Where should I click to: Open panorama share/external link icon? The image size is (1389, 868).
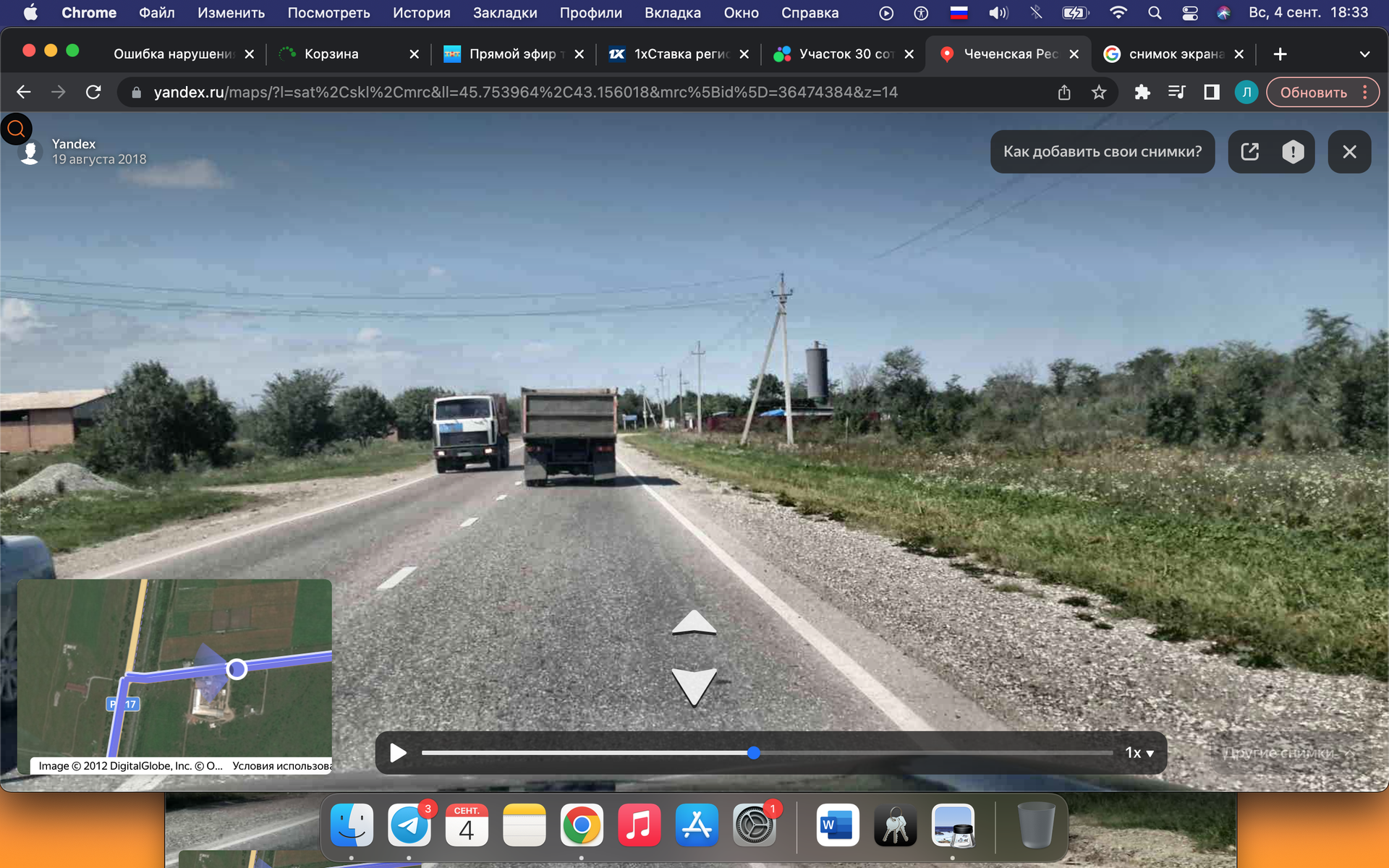(x=1249, y=152)
